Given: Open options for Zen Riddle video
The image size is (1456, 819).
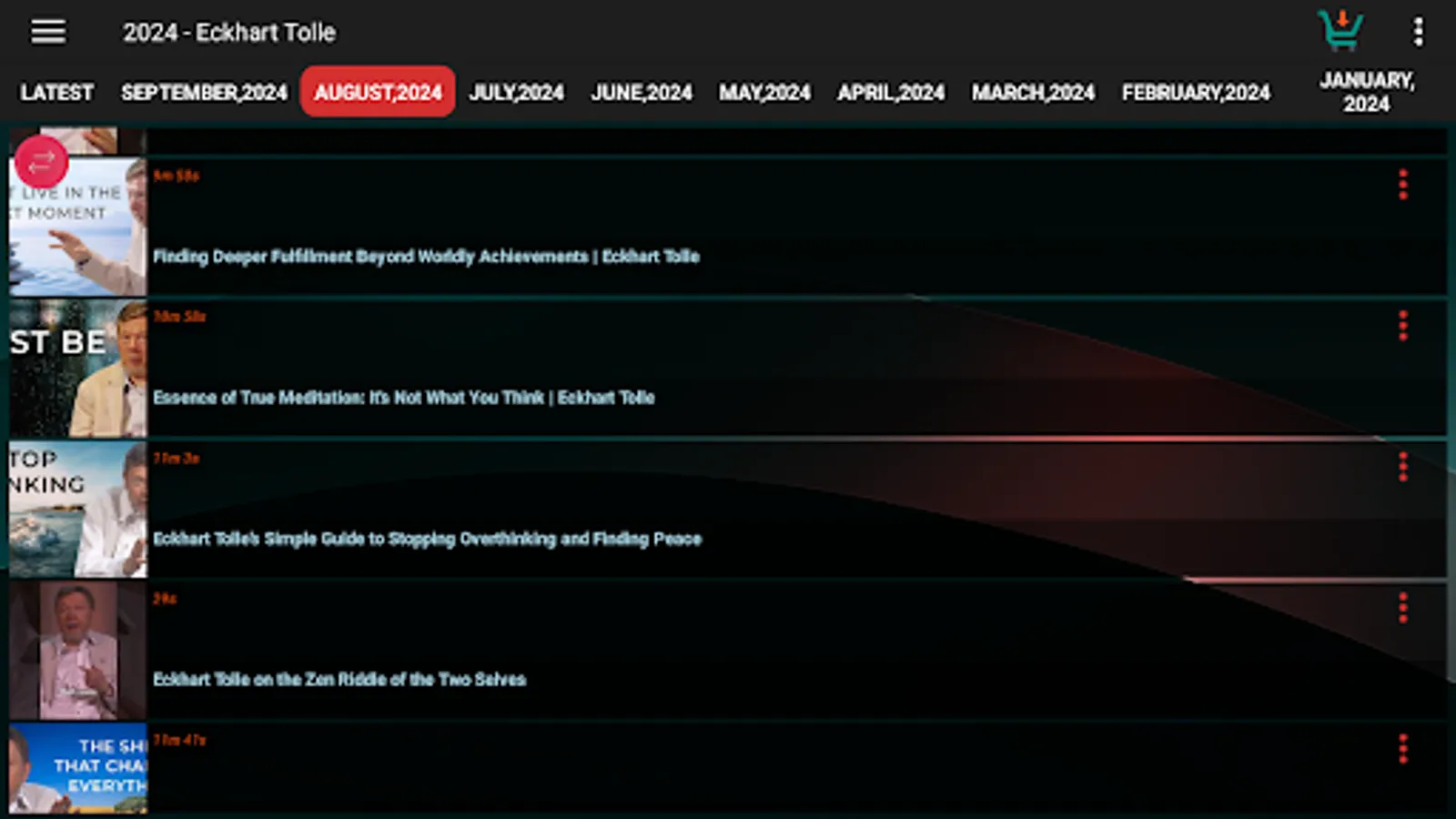Looking at the screenshot, I should 1402,608.
